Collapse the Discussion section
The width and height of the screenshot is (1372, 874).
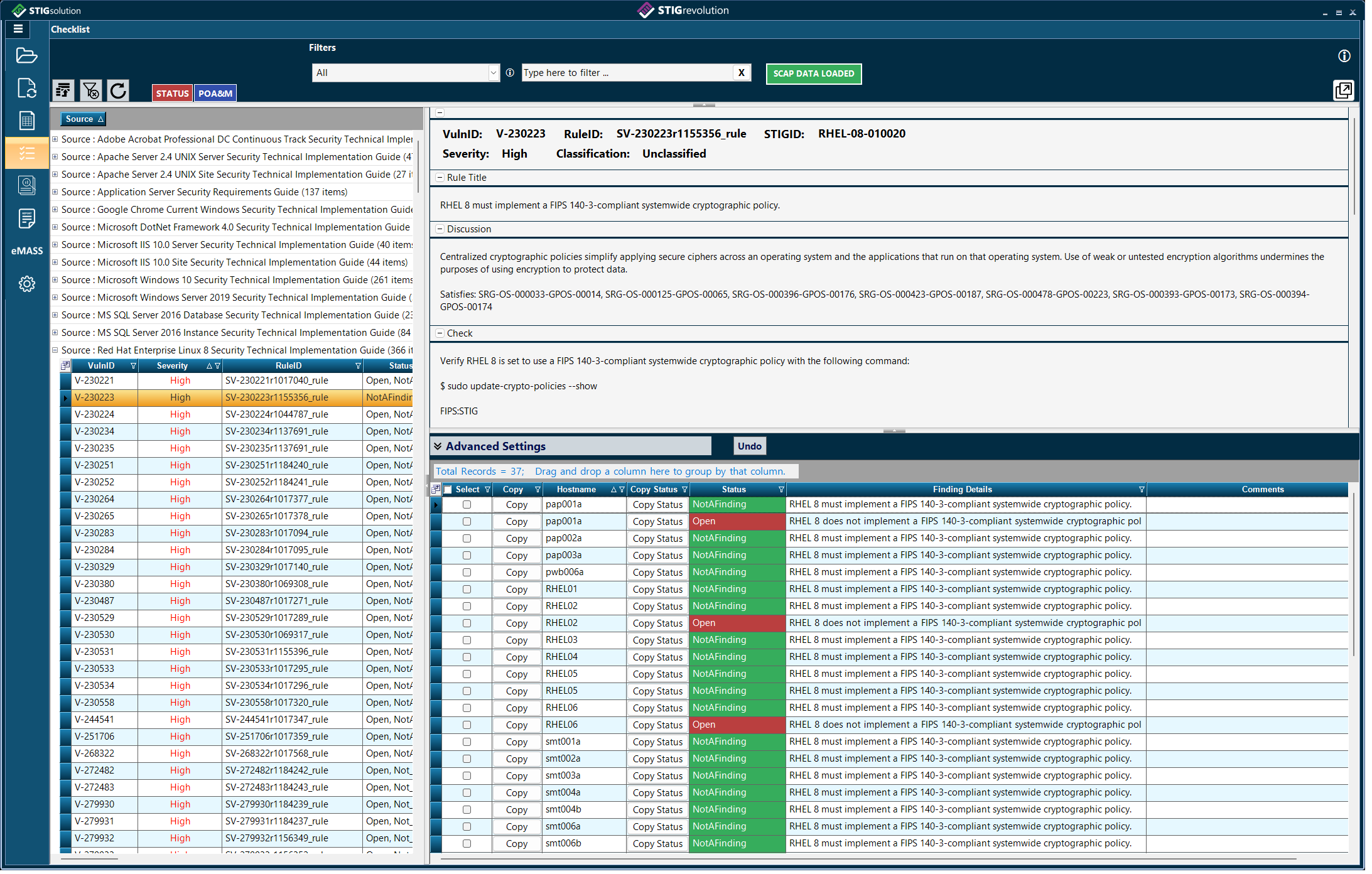[x=440, y=229]
